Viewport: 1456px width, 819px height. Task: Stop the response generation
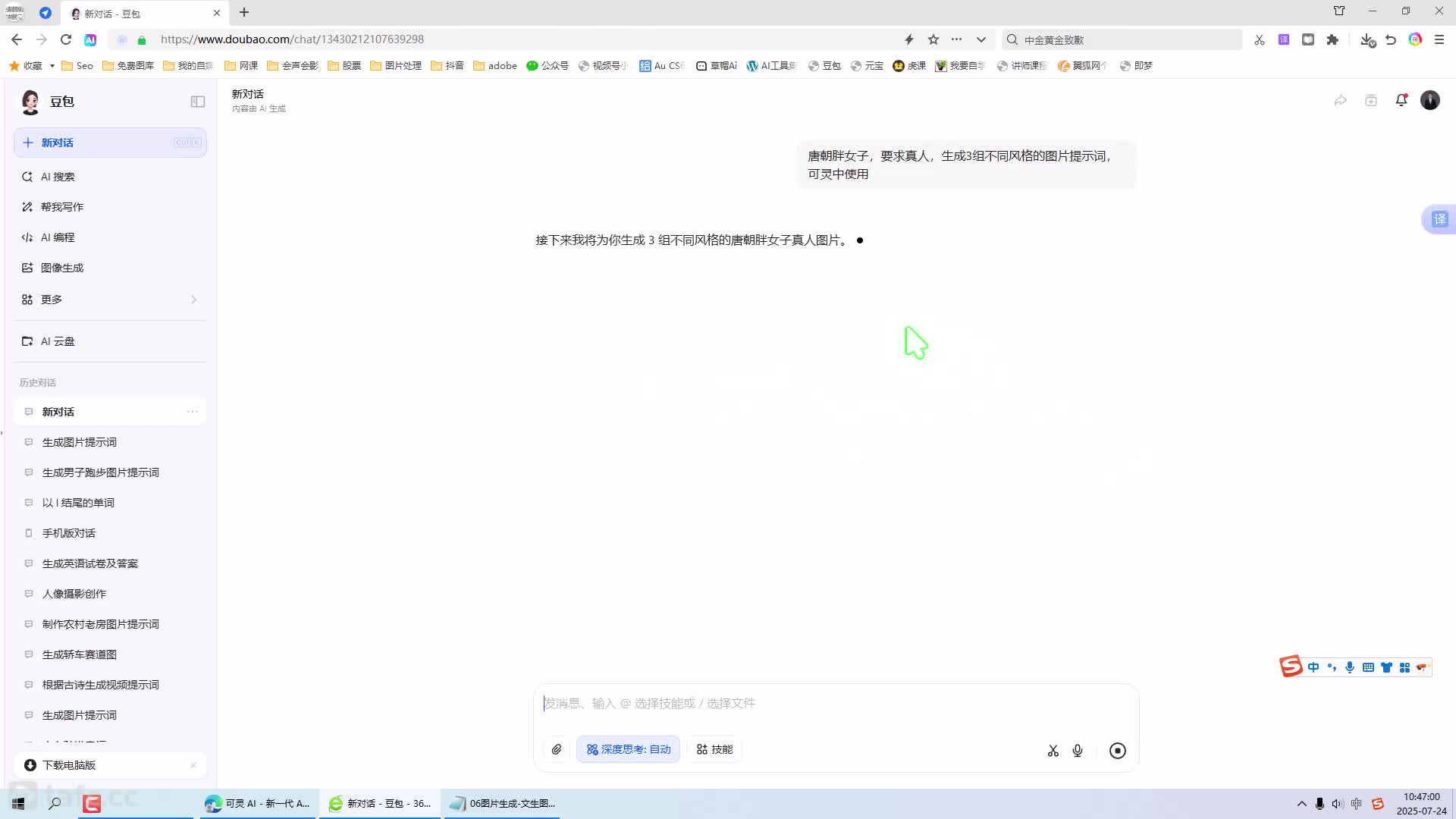point(1117,751)
